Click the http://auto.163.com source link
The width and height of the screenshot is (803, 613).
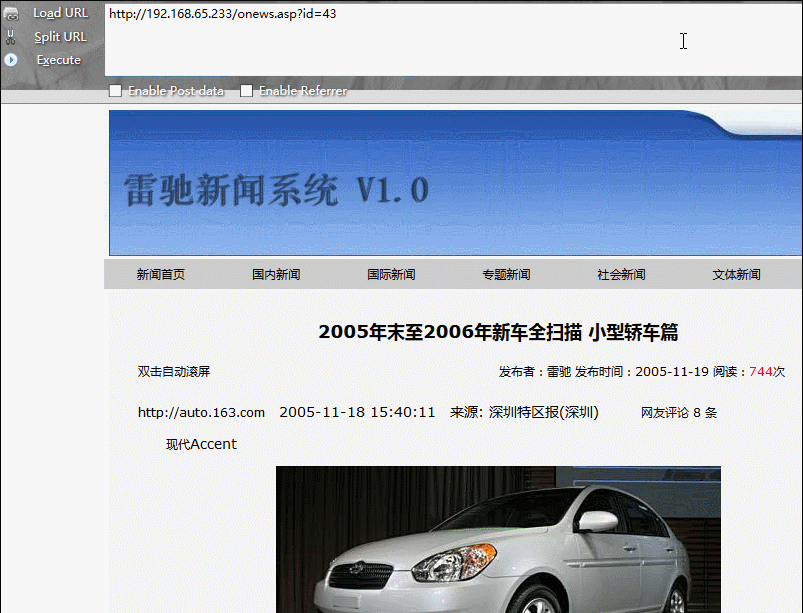click(201, 413)
